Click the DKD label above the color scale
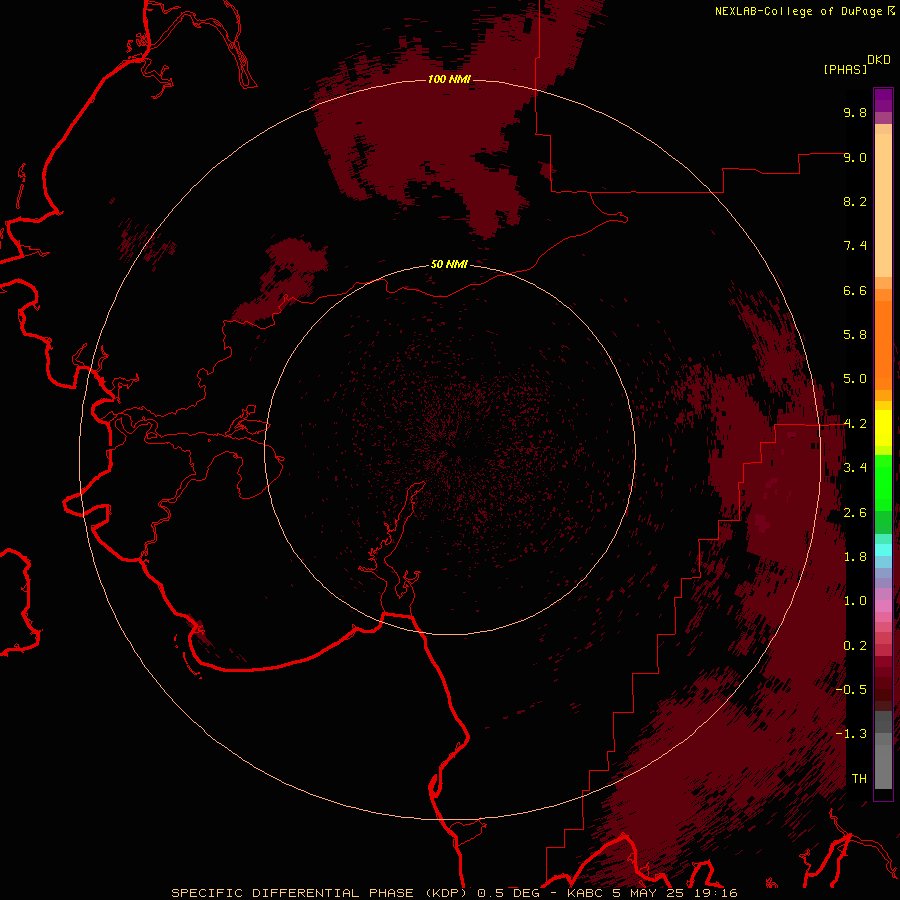900x900 pixels. click(879, 60)
